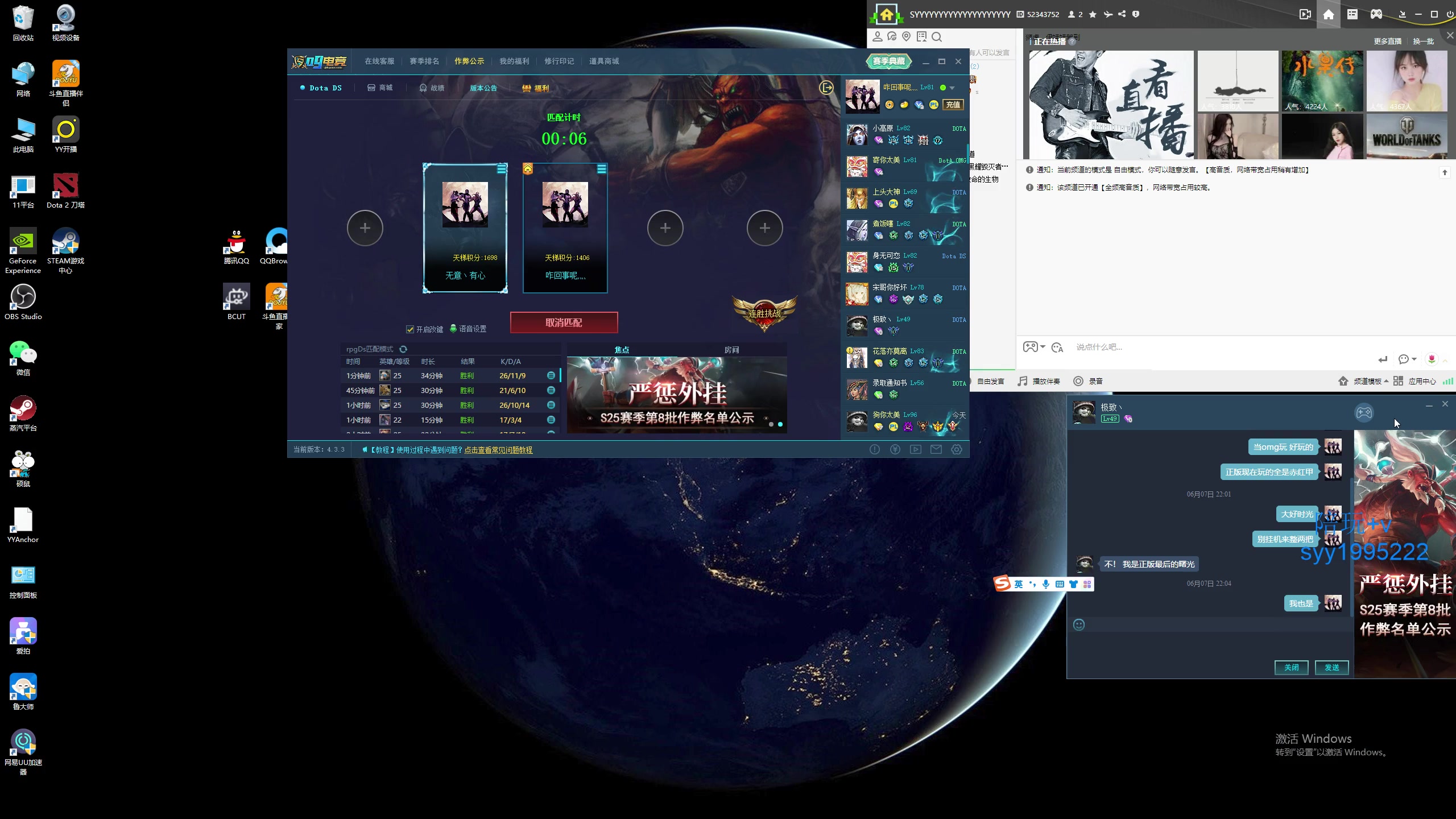Screen dimensions: 1456x819
Task: Switch to the 焦点 tab
Action: tap(622, 350)
